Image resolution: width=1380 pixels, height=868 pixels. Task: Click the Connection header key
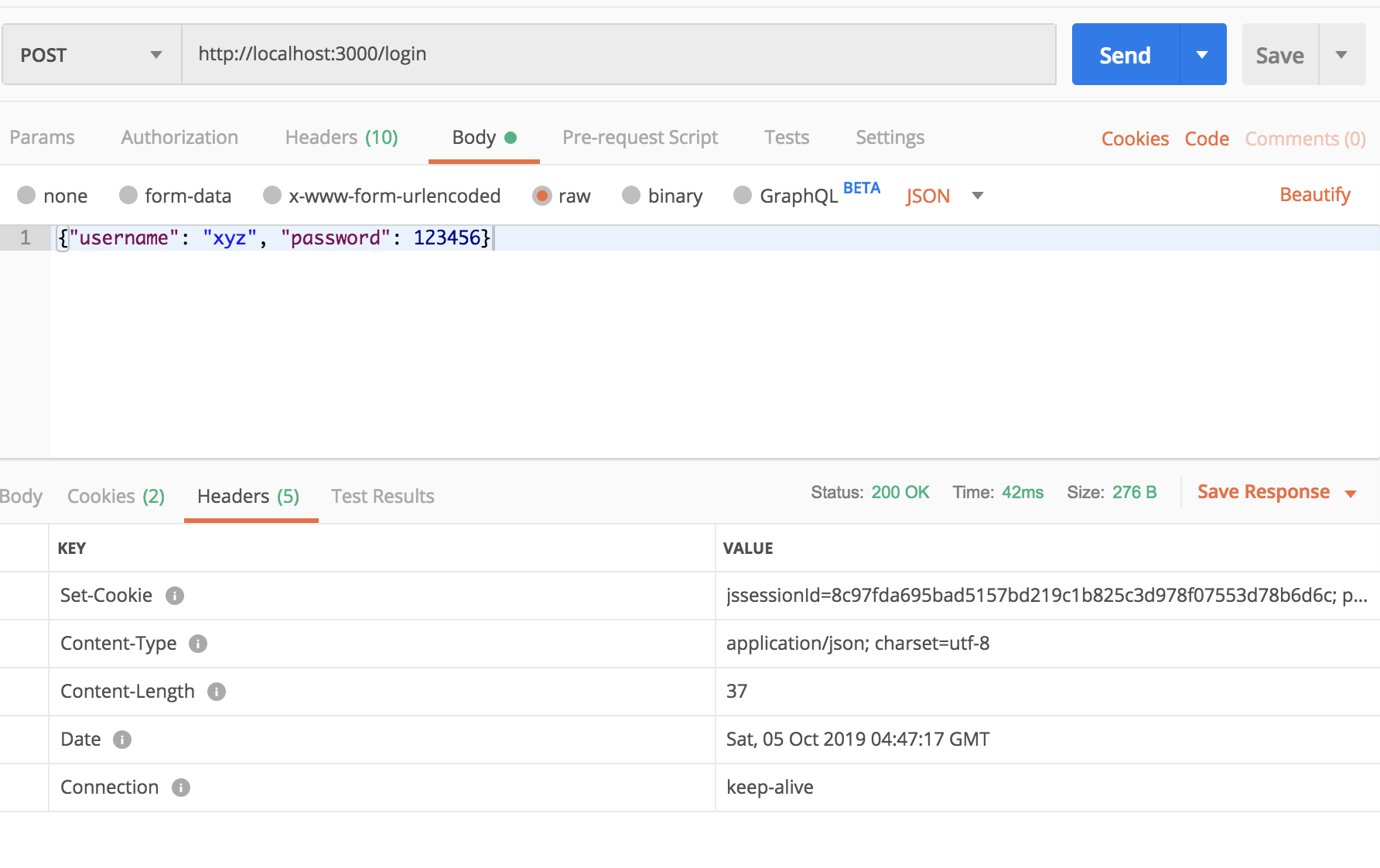109,788
